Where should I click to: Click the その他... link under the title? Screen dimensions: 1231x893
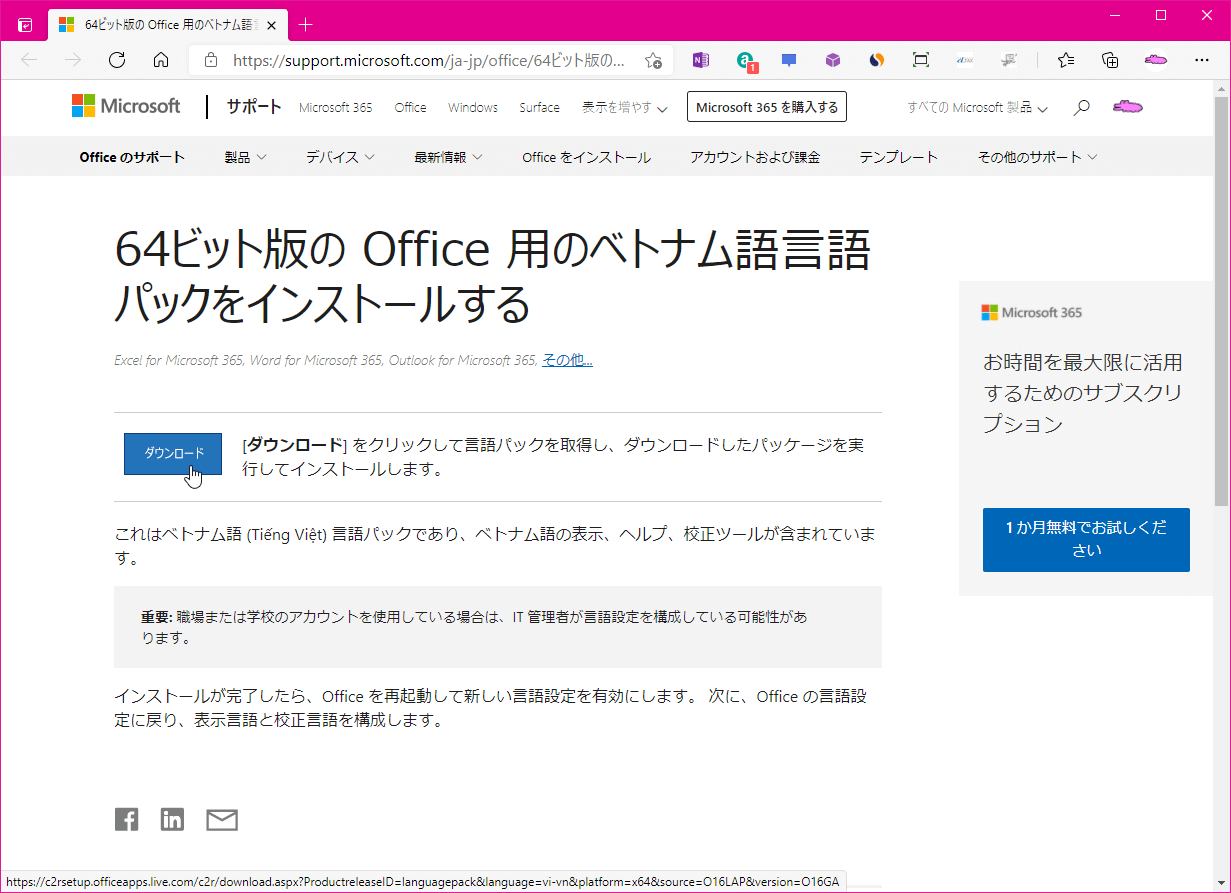click(x=567, y=360)
